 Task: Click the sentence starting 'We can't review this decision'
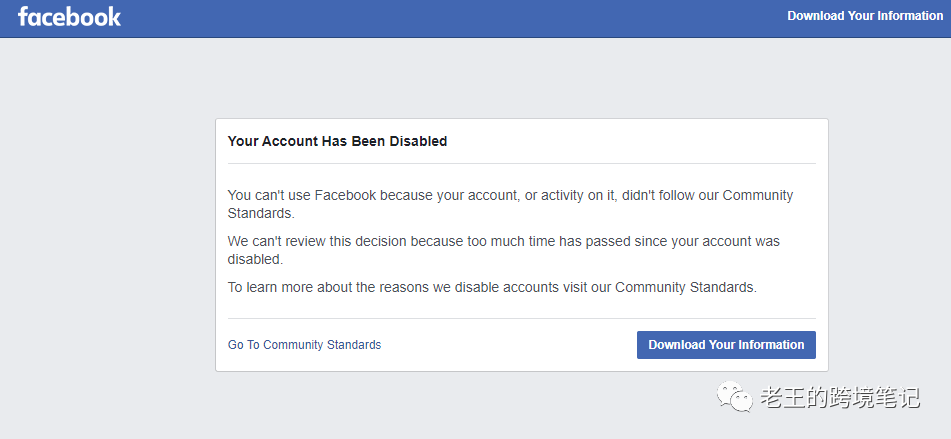pyautogui.click(x=503, y=242)
